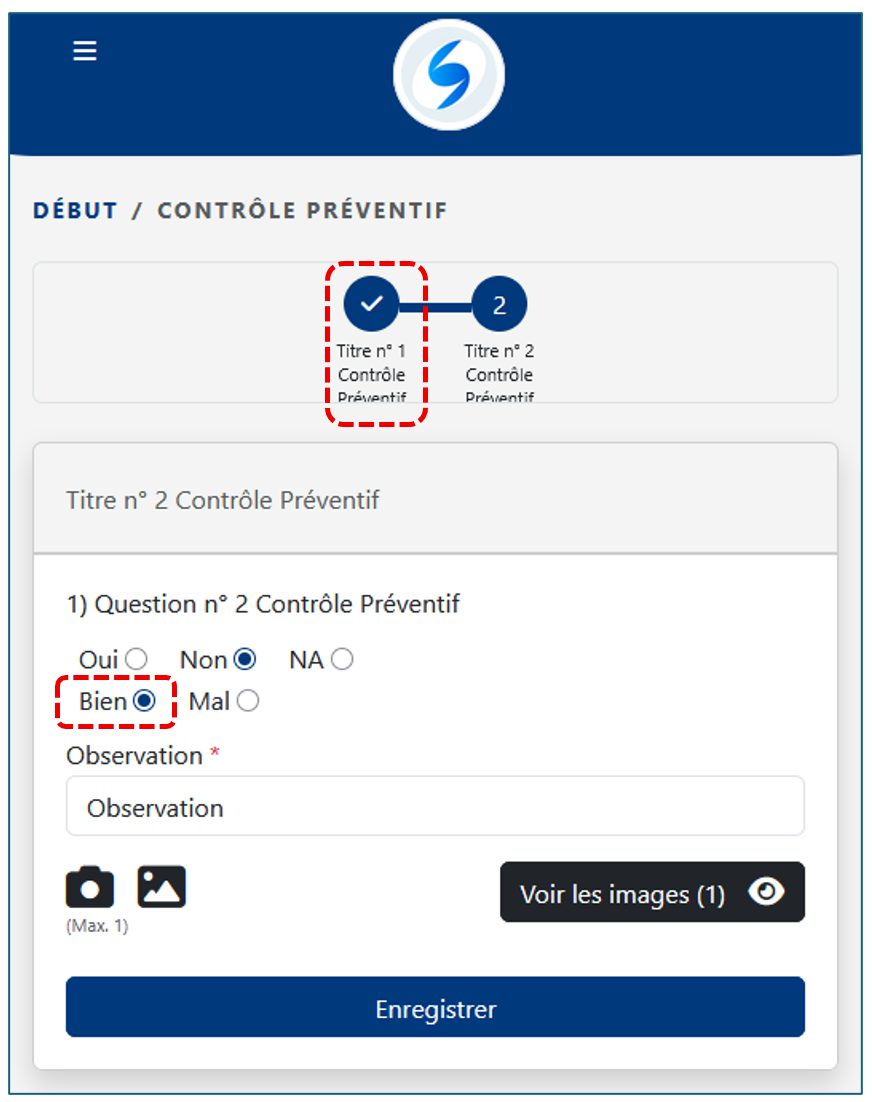Click Titre n° 2 Contrôle Préventif step label
872x1102 pixels.
coord(499,375)
